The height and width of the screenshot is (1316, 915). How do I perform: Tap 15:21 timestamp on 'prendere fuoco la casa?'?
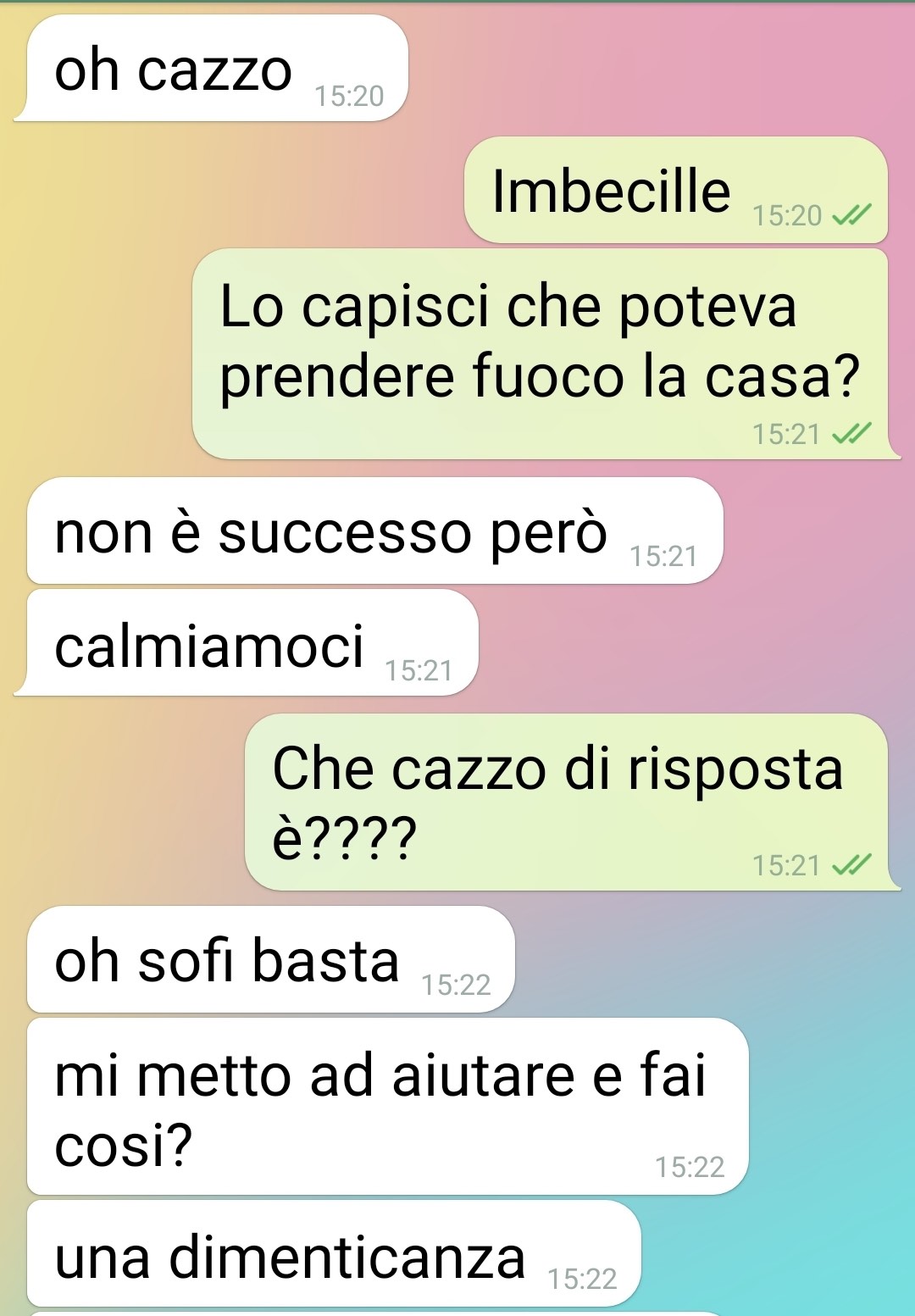pyautogui.click(x=787, y=435)
